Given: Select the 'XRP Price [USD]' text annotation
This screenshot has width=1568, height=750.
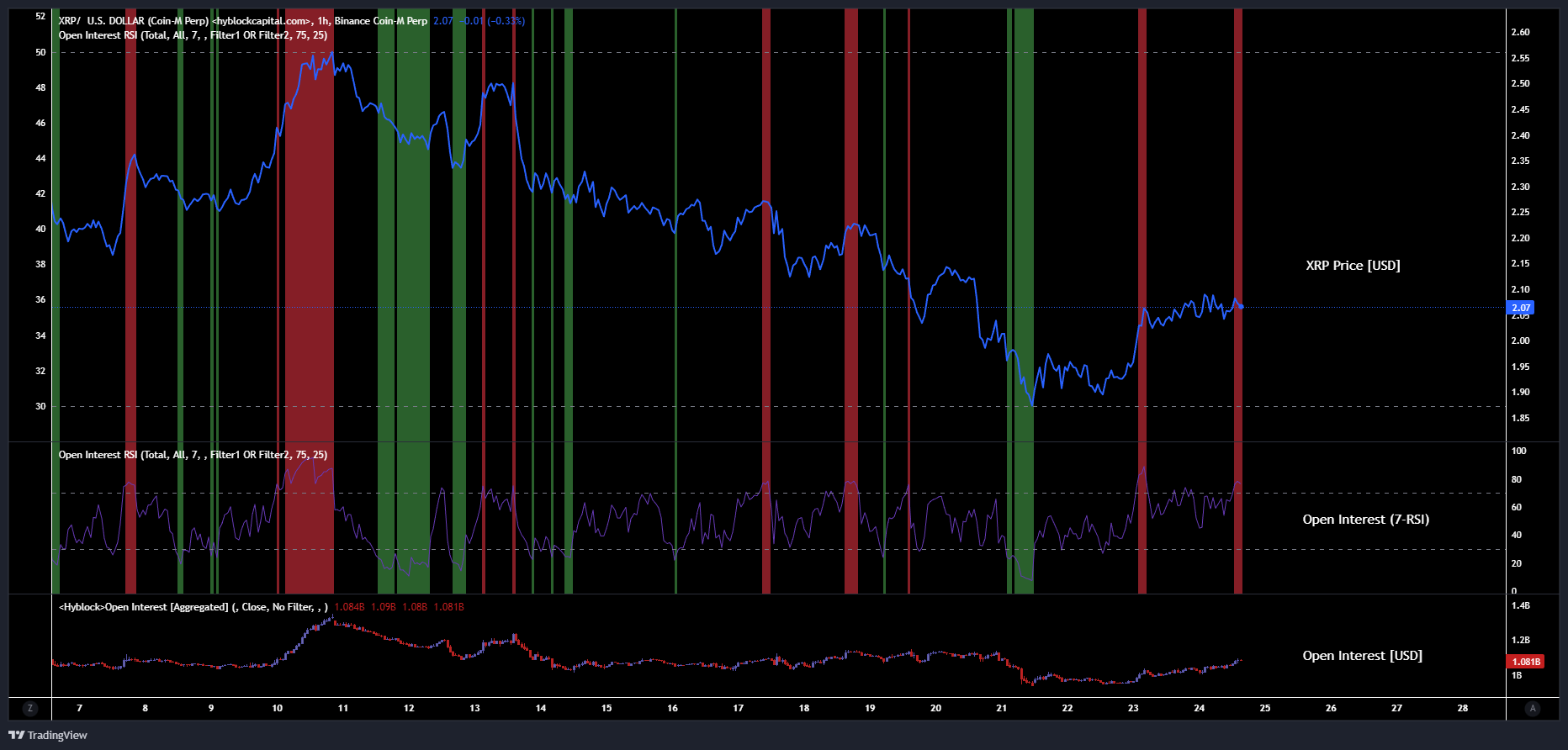Looking at the screenshot, I should [1353, 266].
